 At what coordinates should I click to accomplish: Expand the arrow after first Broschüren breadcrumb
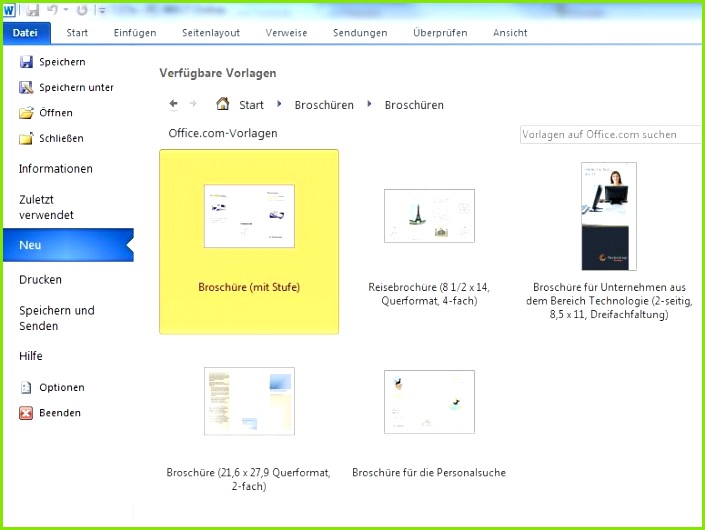[369, 104]
